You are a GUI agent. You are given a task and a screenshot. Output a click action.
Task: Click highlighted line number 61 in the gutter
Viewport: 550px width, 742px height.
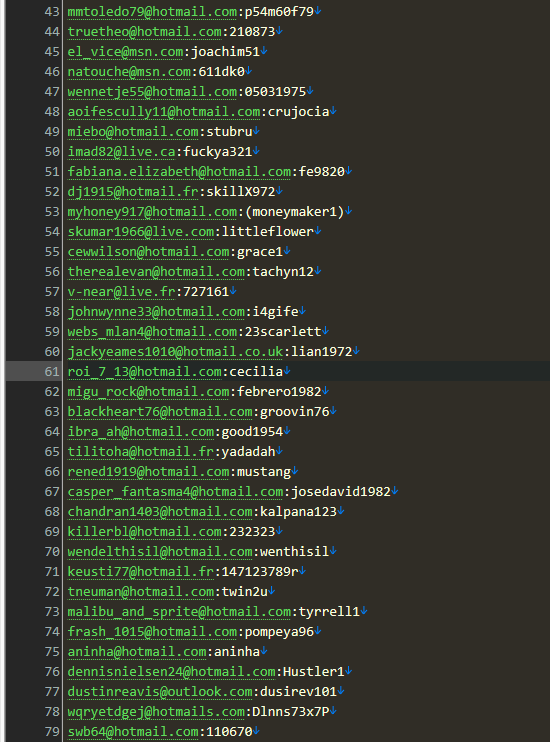point(52,371)
